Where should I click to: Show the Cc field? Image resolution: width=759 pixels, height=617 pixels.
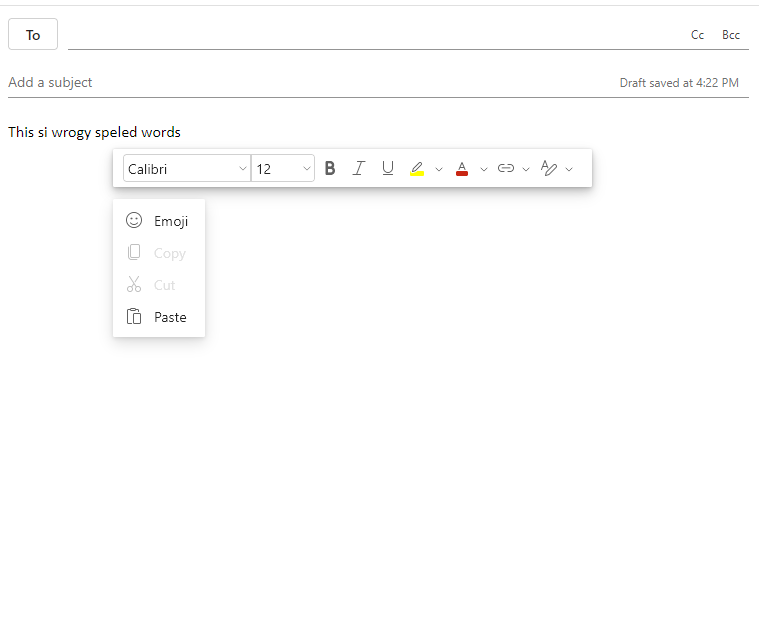(x=697, y=35)
